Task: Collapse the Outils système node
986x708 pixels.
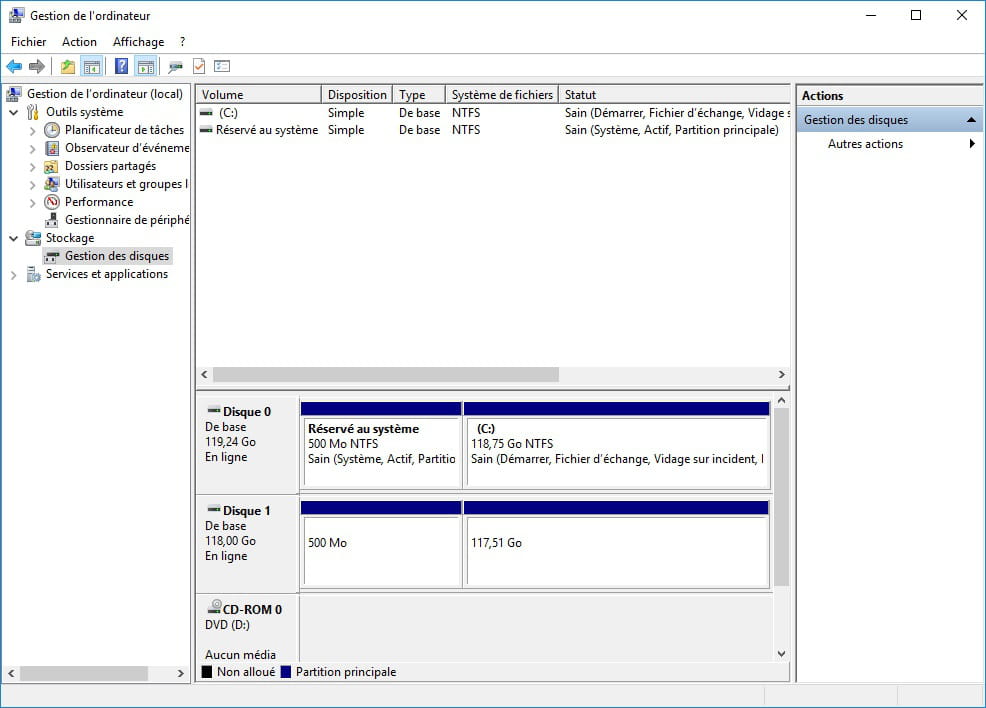Action: click(13, 113)
